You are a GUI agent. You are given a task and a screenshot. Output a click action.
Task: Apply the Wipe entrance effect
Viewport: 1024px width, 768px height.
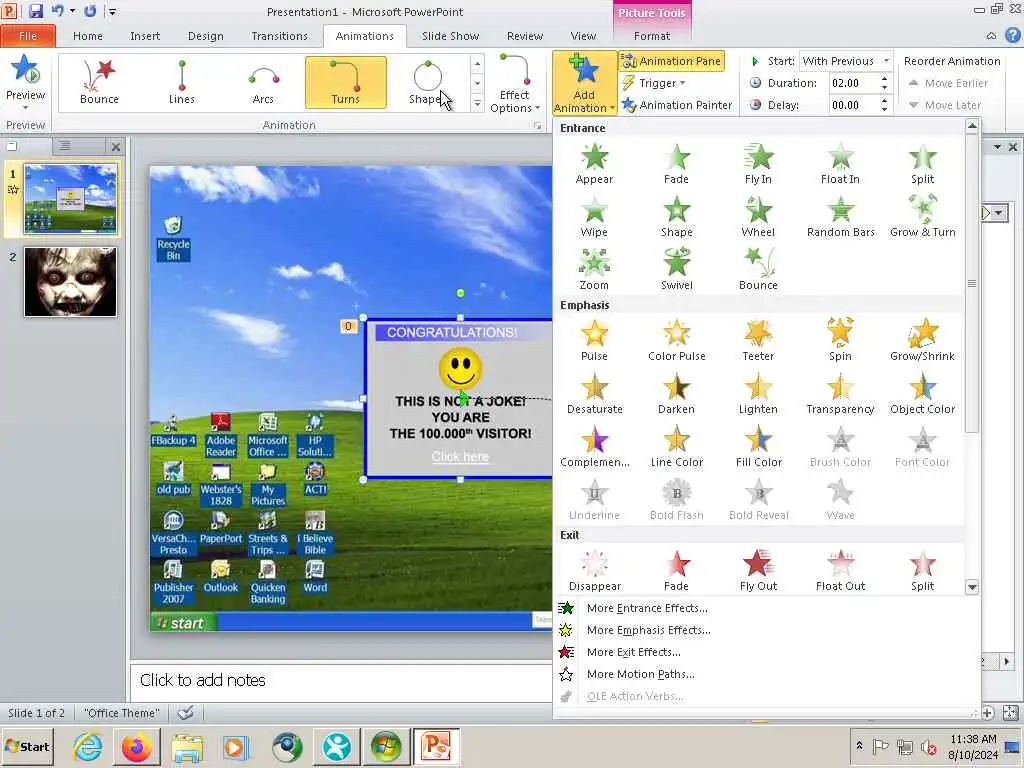pos(594,217)
